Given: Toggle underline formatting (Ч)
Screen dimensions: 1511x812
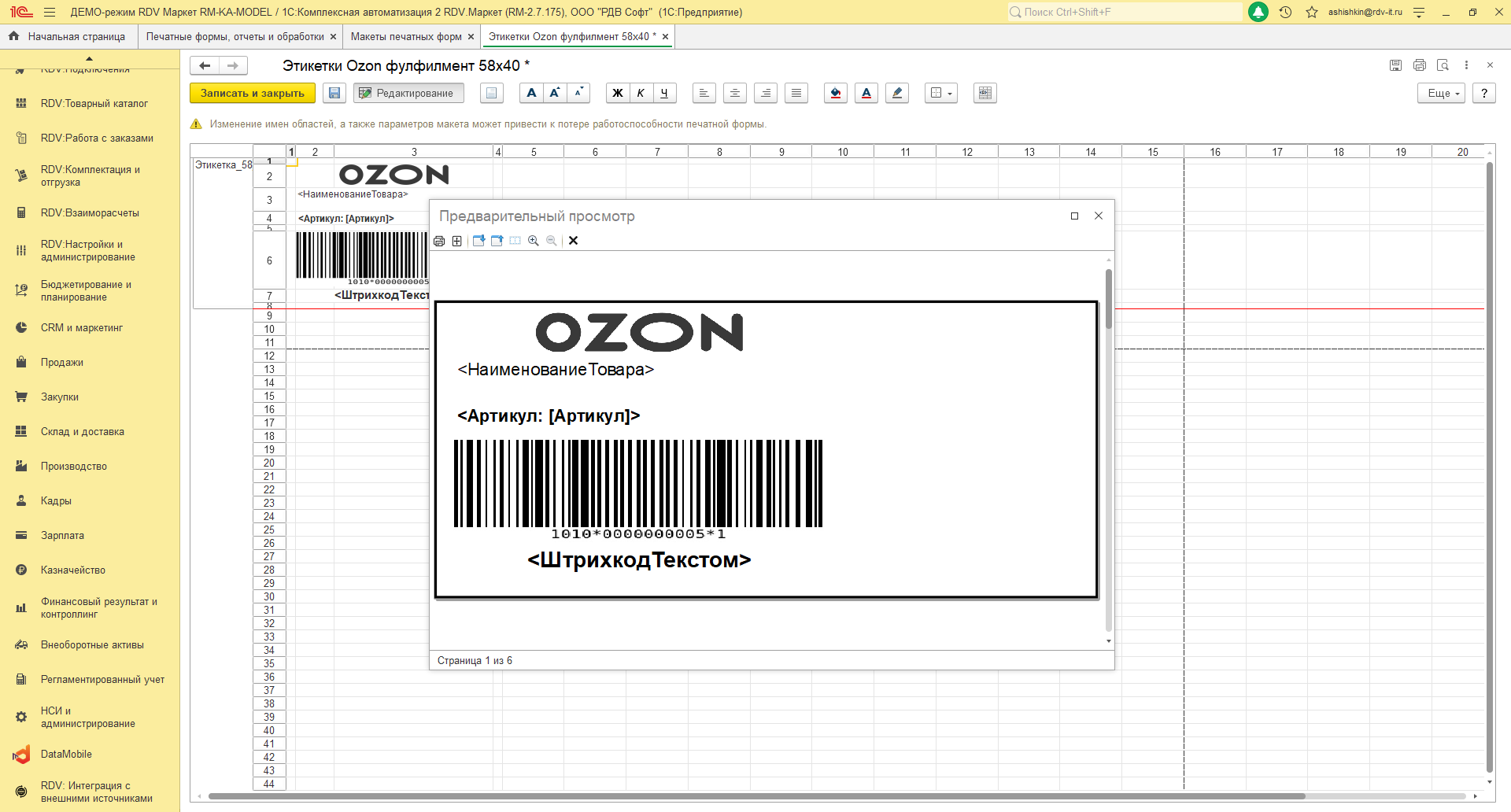Looking at the screenshot, I should click(664, 93).
